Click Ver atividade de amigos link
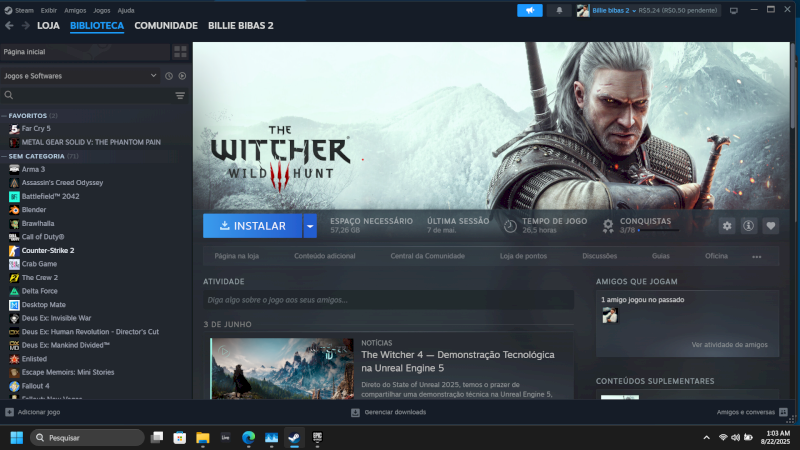This screenshot has height=450, width=800. point(730,345)
